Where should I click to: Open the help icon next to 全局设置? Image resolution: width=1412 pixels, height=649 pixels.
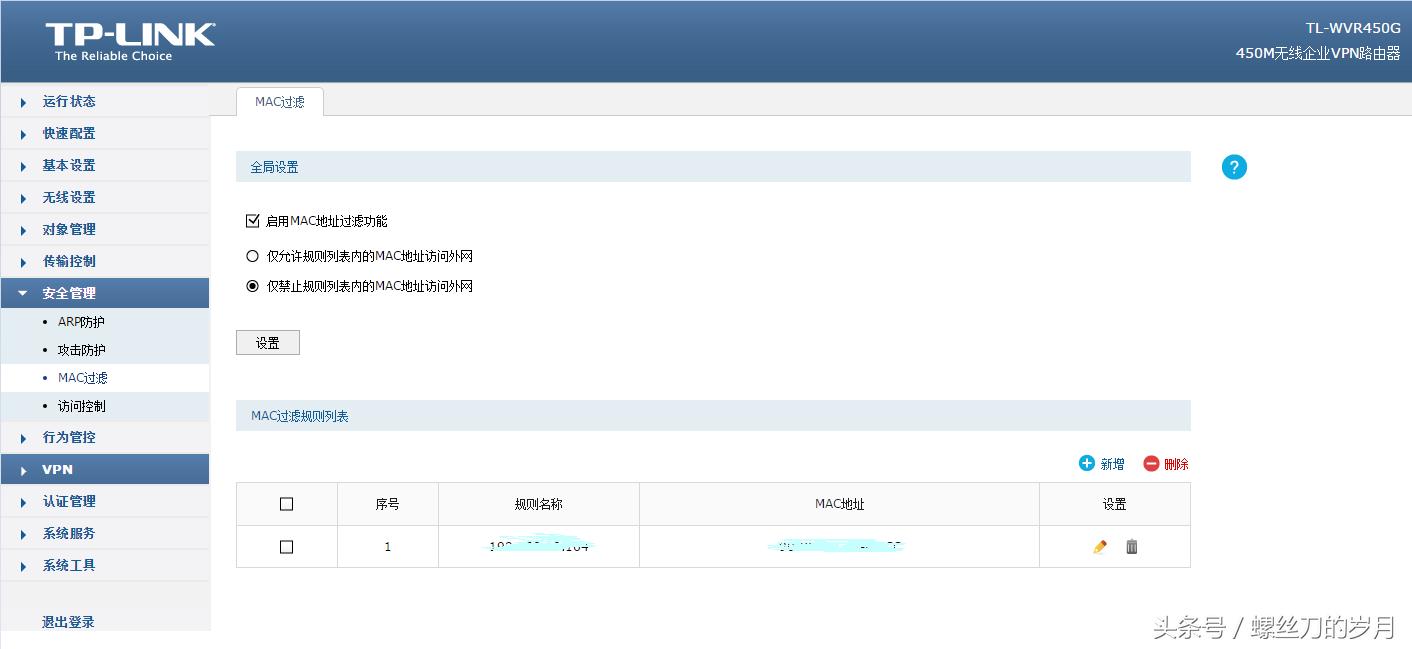pyautogui.click(x=1234, y=166)
